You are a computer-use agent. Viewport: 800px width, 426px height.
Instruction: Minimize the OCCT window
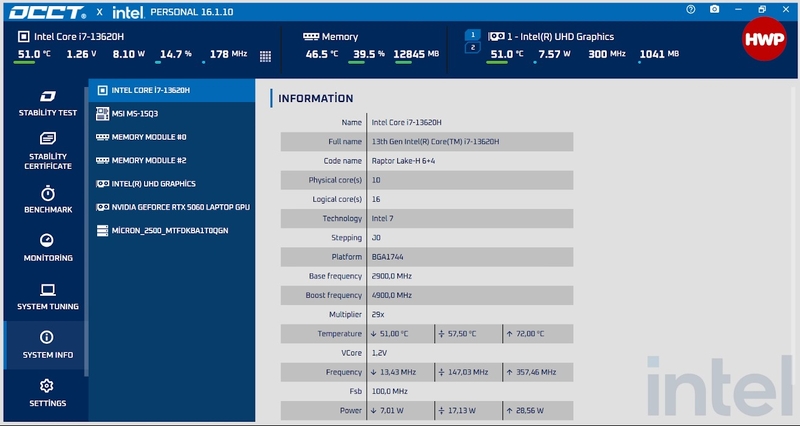click(x=738, y=9)
